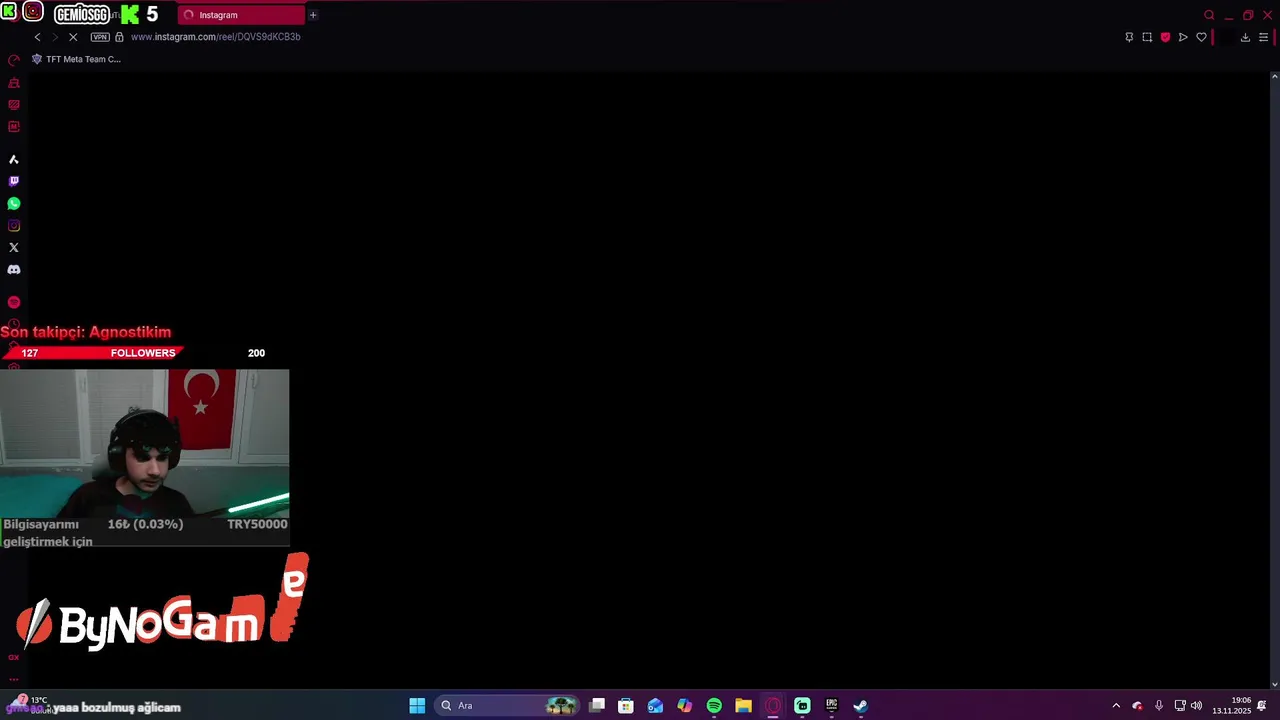Image resolution: width=1280 pixels, height=720 pixels.
Task: Open Epic Games Launcher from taskbar
Action: pos(831,706)
